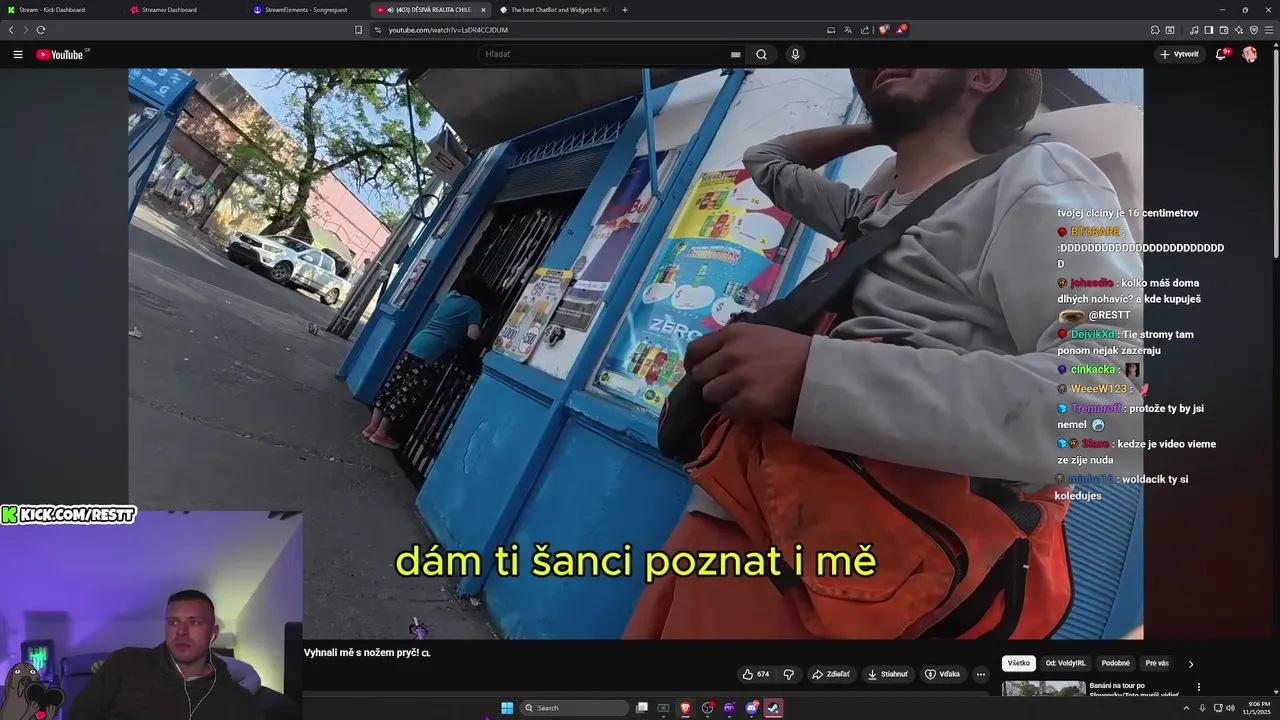Mute the YouTube tab via speaker icon

click(x=390, y=10)
